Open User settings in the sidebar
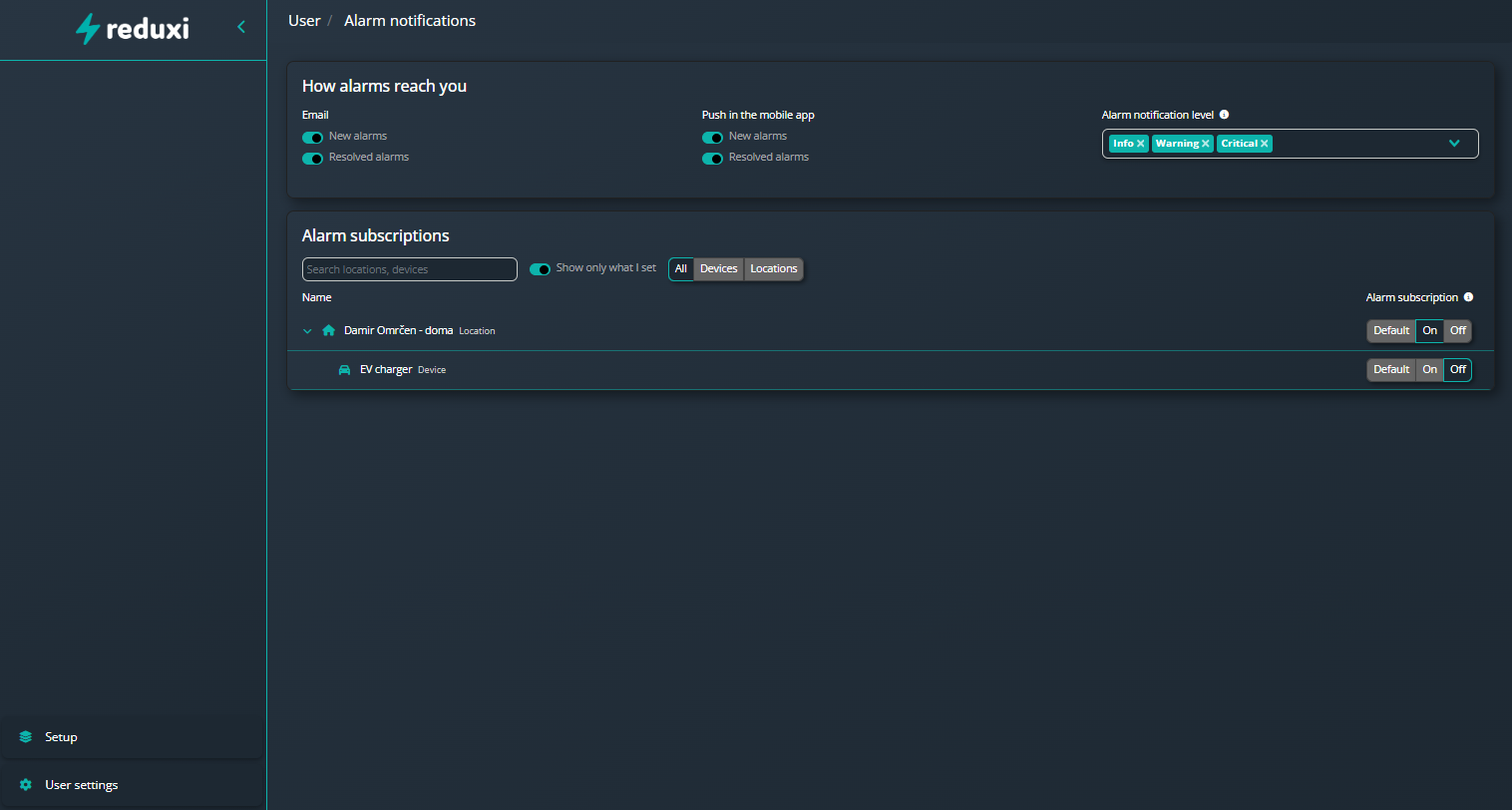 coord(133,785)
